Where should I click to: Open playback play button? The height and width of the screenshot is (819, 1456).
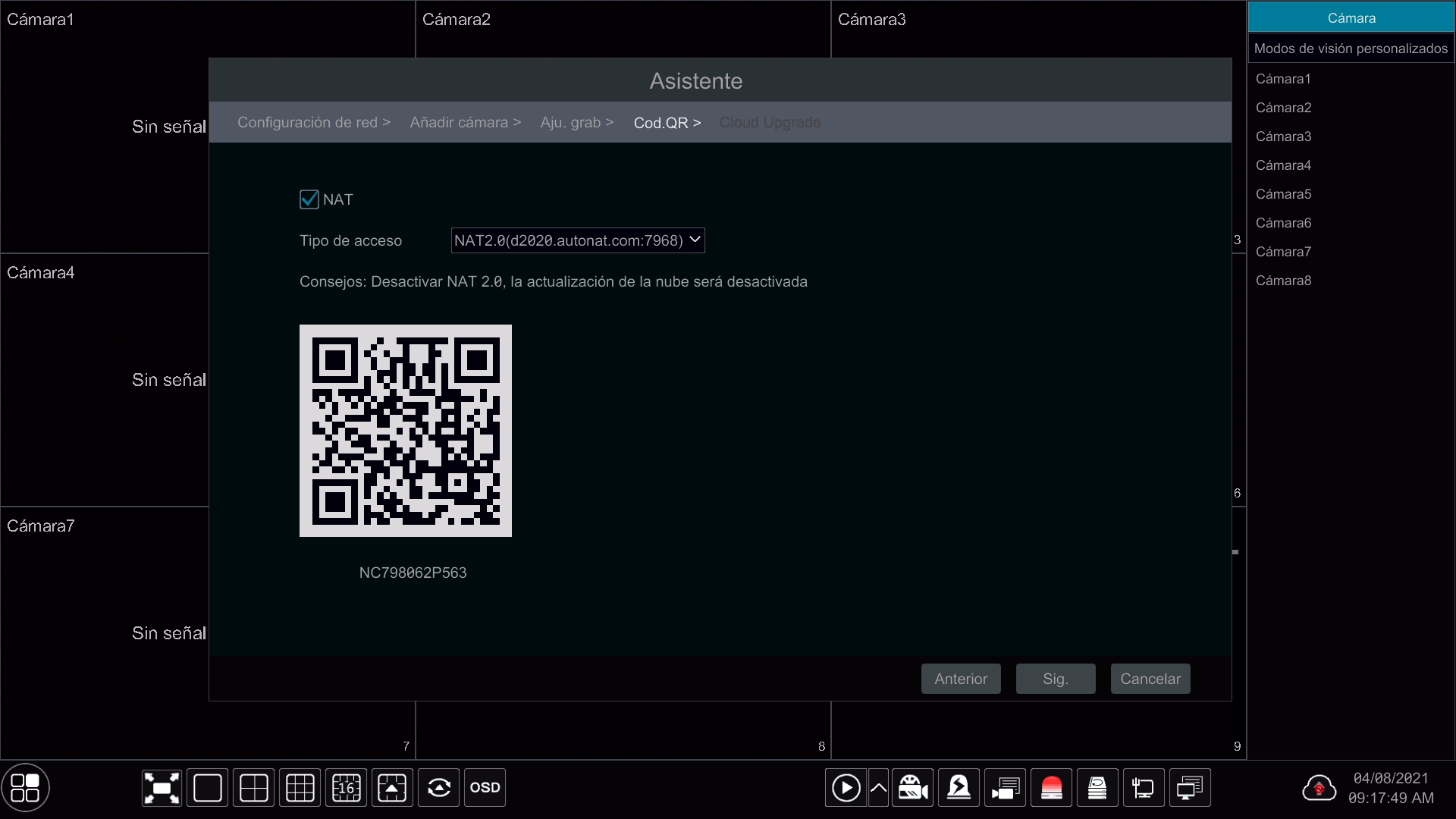click(846, 788)
